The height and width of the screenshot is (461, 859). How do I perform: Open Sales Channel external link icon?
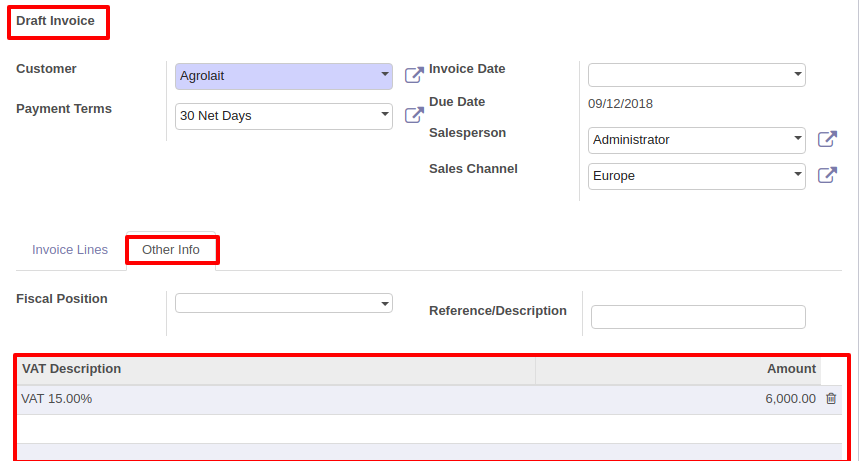click(827, 175)
